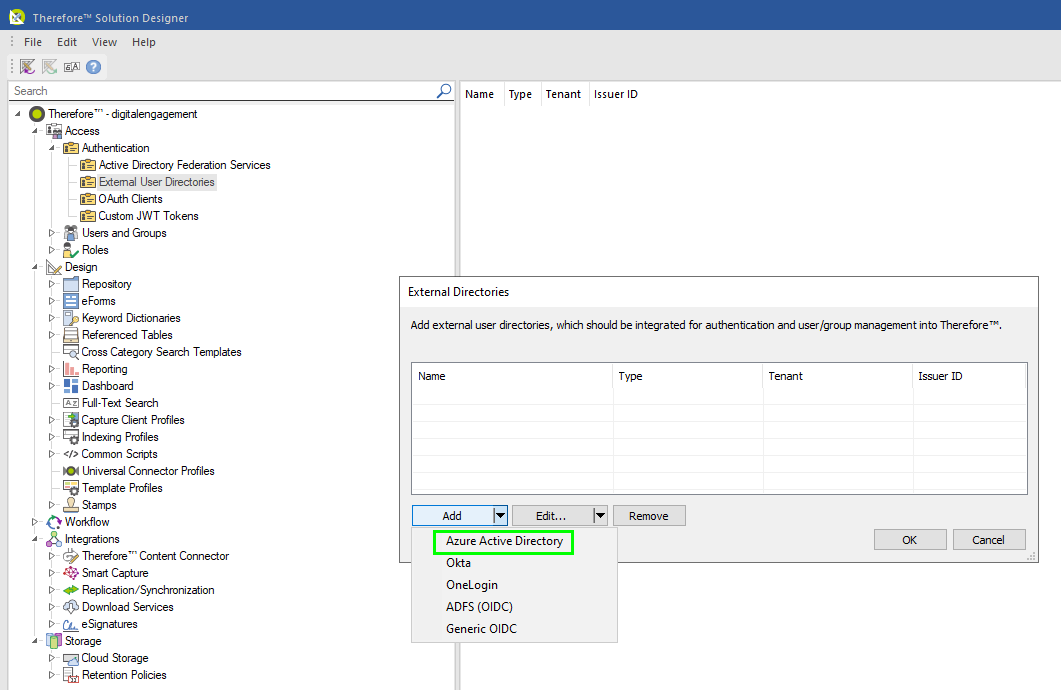Choose Okta from the Add menu

coord(514,563)
